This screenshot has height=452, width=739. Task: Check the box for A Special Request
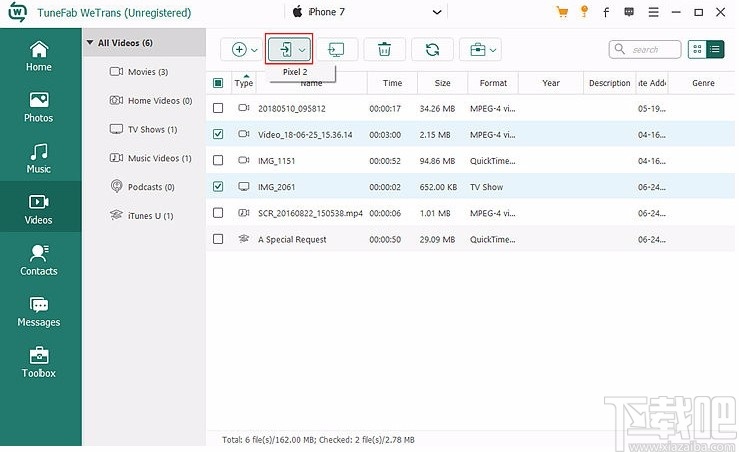click(x=218, y=239)
